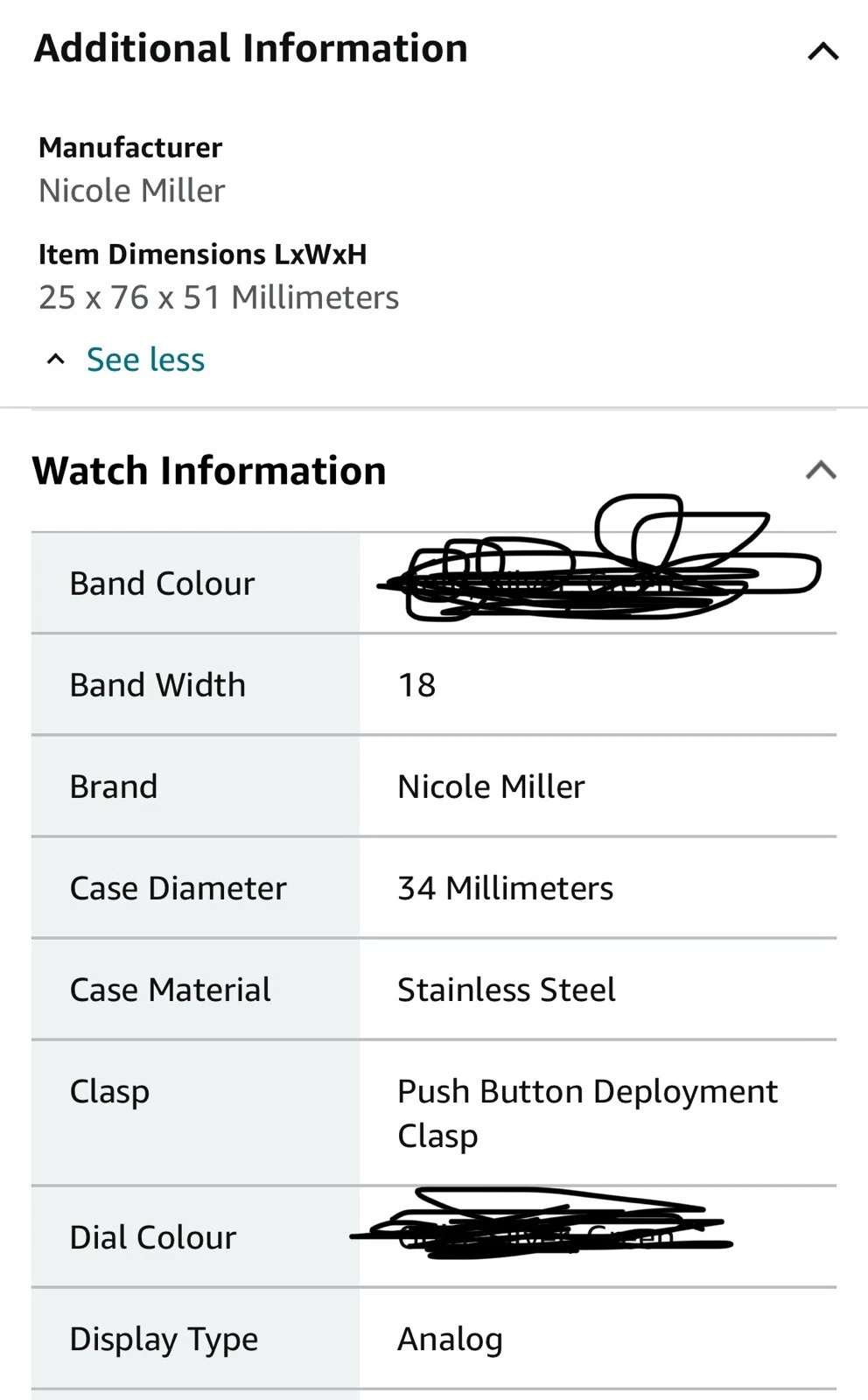This screenshot has width=868, height=1400.
Task: Select the Push Button Deployment Clasp text
Action: pyautogui.click(x=586, y=1113)
